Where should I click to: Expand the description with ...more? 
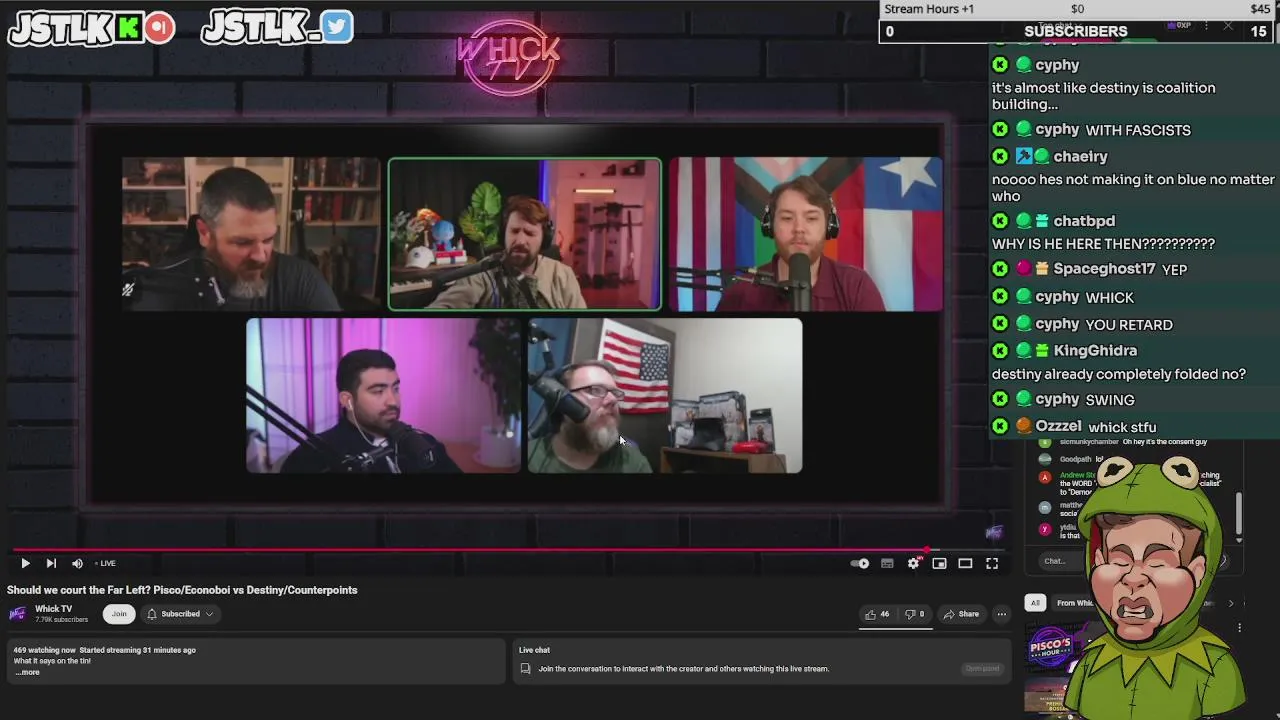pos(27,672)
